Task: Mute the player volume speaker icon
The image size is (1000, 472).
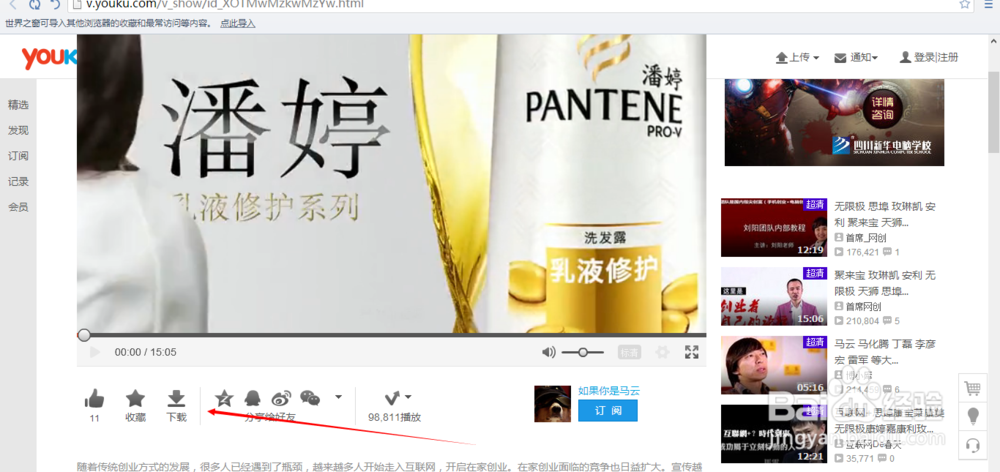Action: click(x=548, y=352)
